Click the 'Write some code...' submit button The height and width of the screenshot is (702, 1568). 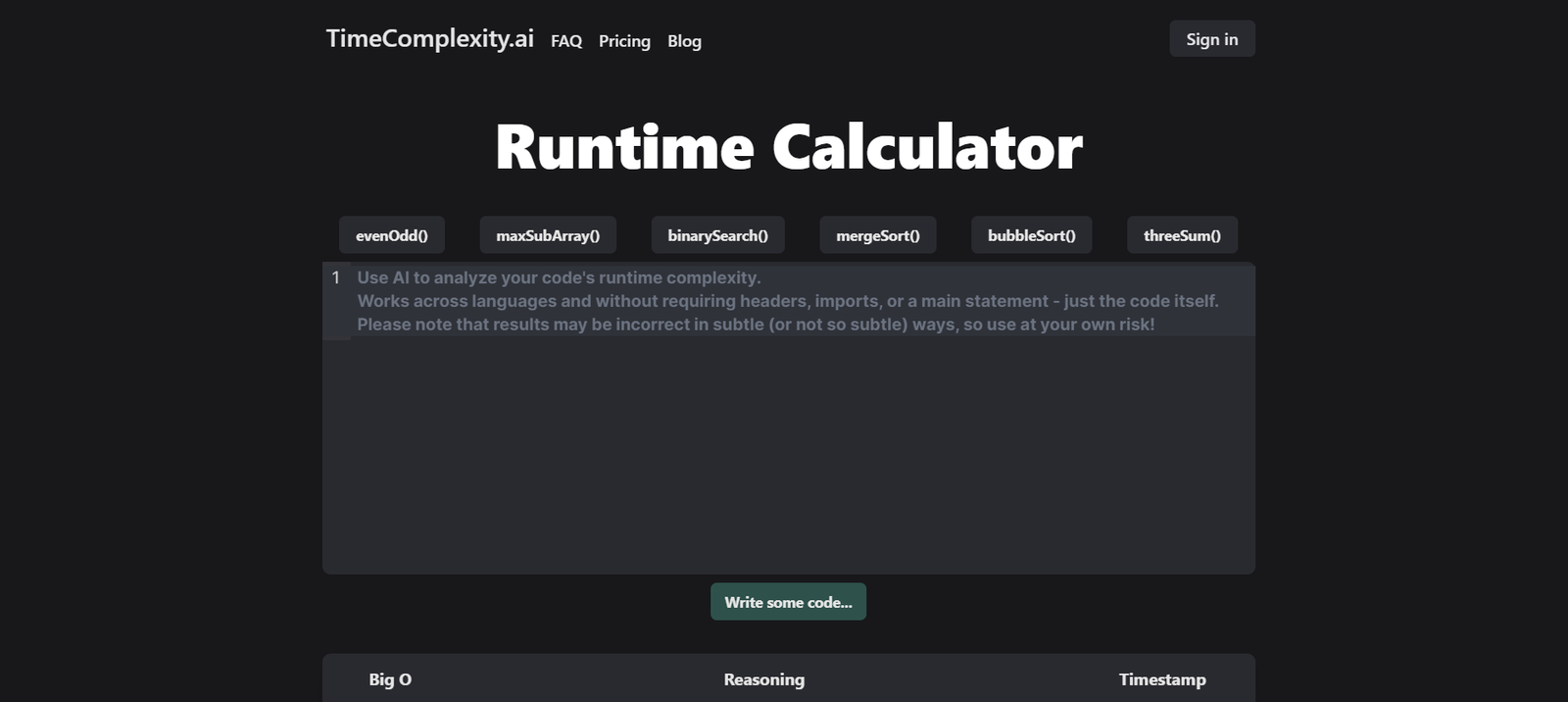tap(789, 602)
